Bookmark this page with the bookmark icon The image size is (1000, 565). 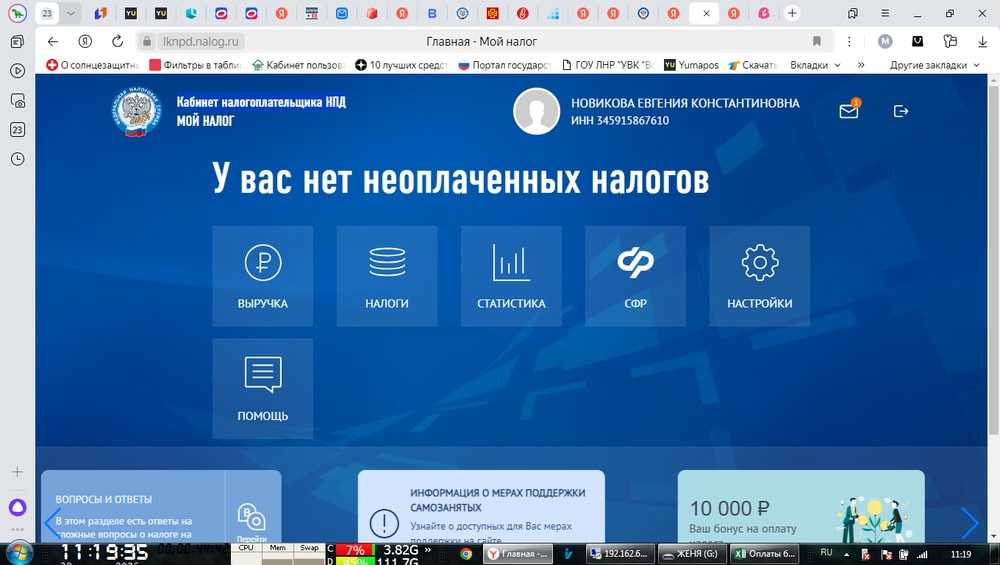tap(817, 41)
